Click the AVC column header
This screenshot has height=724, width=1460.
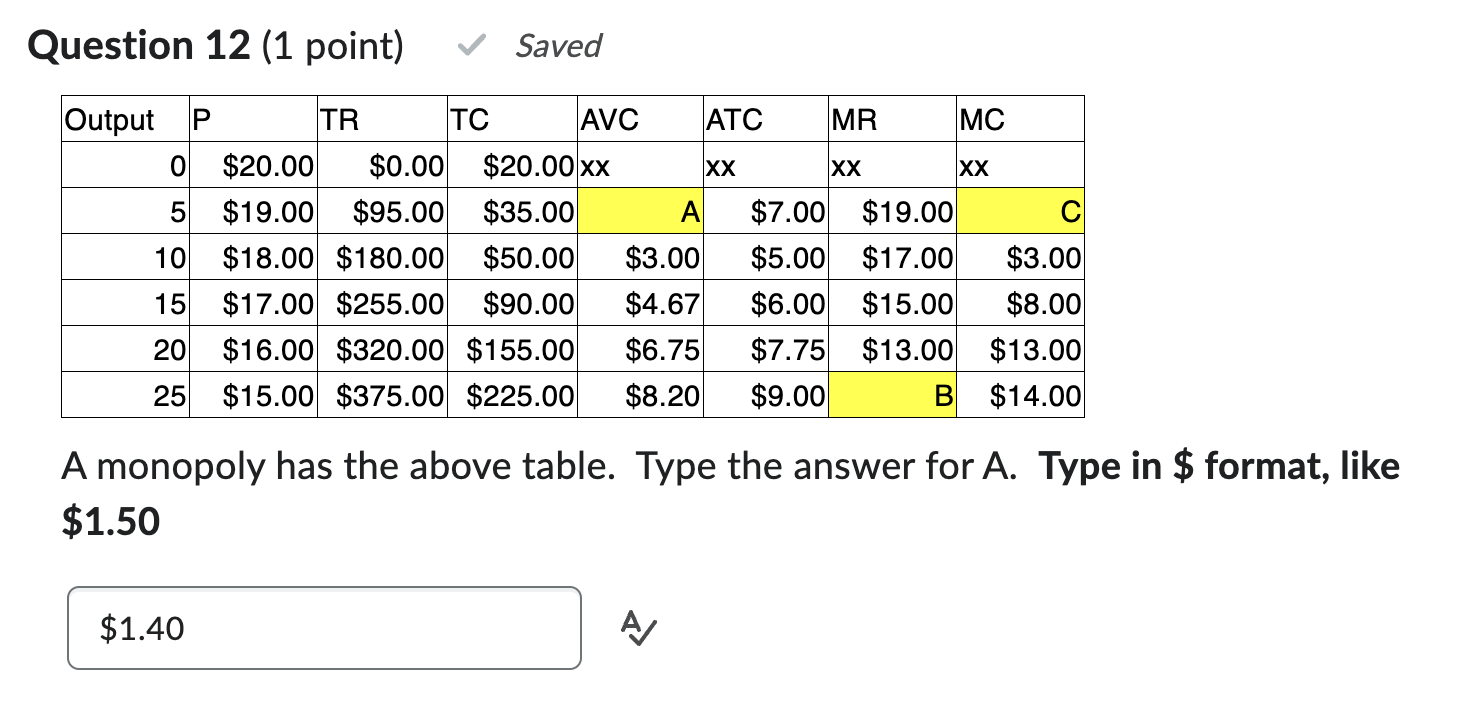click(609, 119)
